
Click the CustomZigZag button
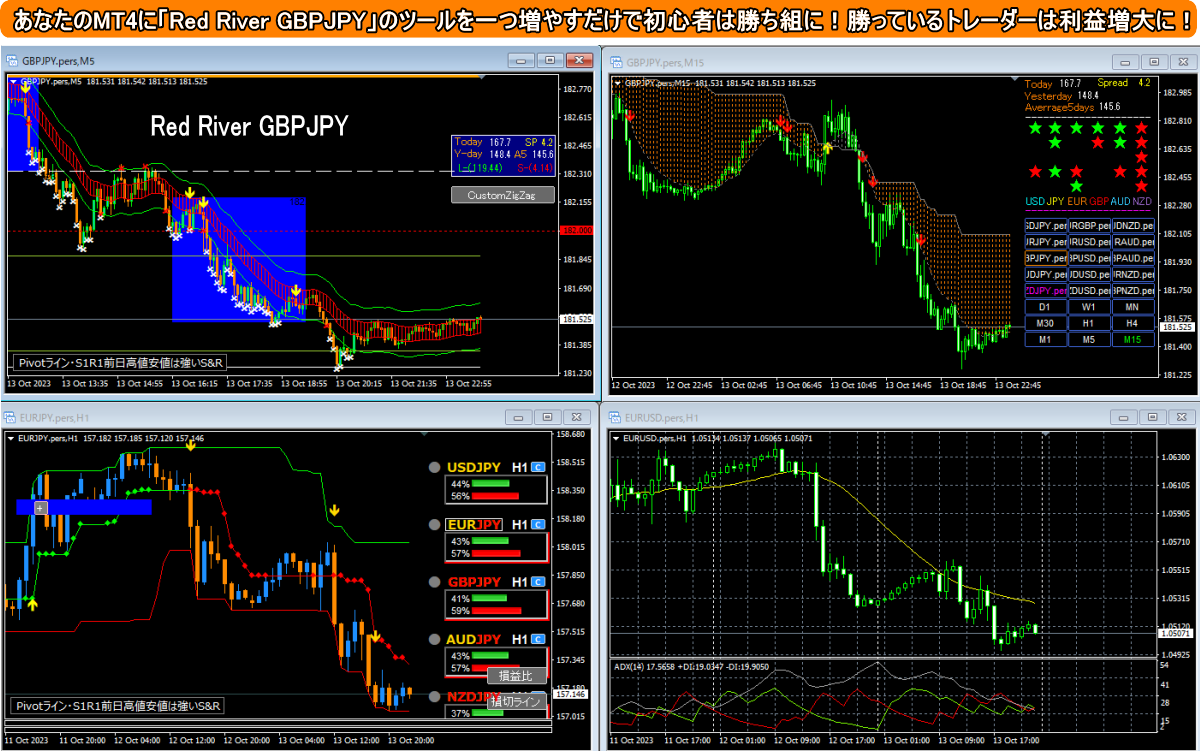pos(502,196)
